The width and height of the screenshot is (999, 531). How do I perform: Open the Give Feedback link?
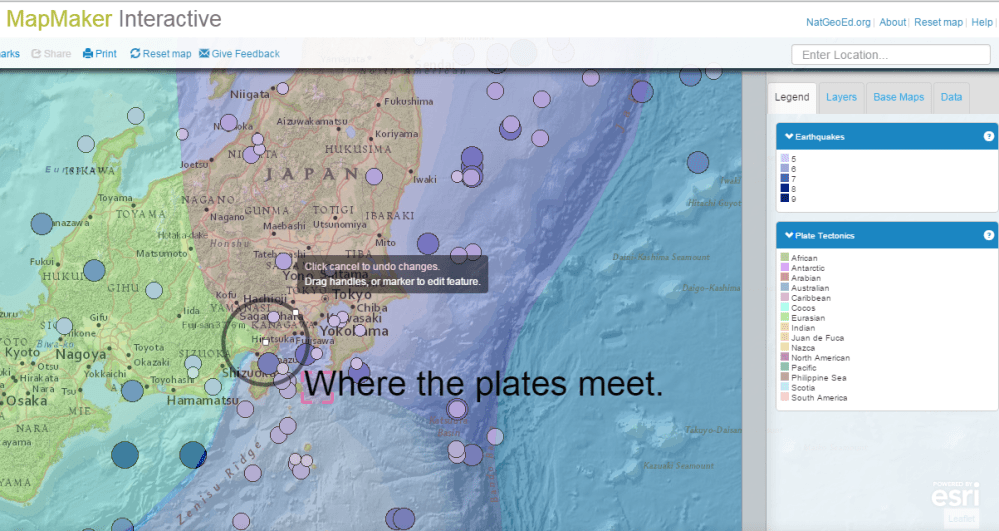[x=240, y=54]
